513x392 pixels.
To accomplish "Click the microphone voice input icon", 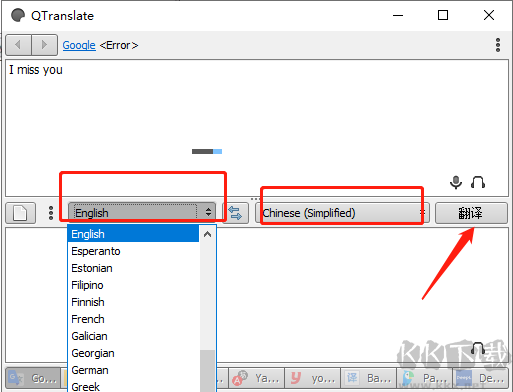I will click(x=456, y=182).
